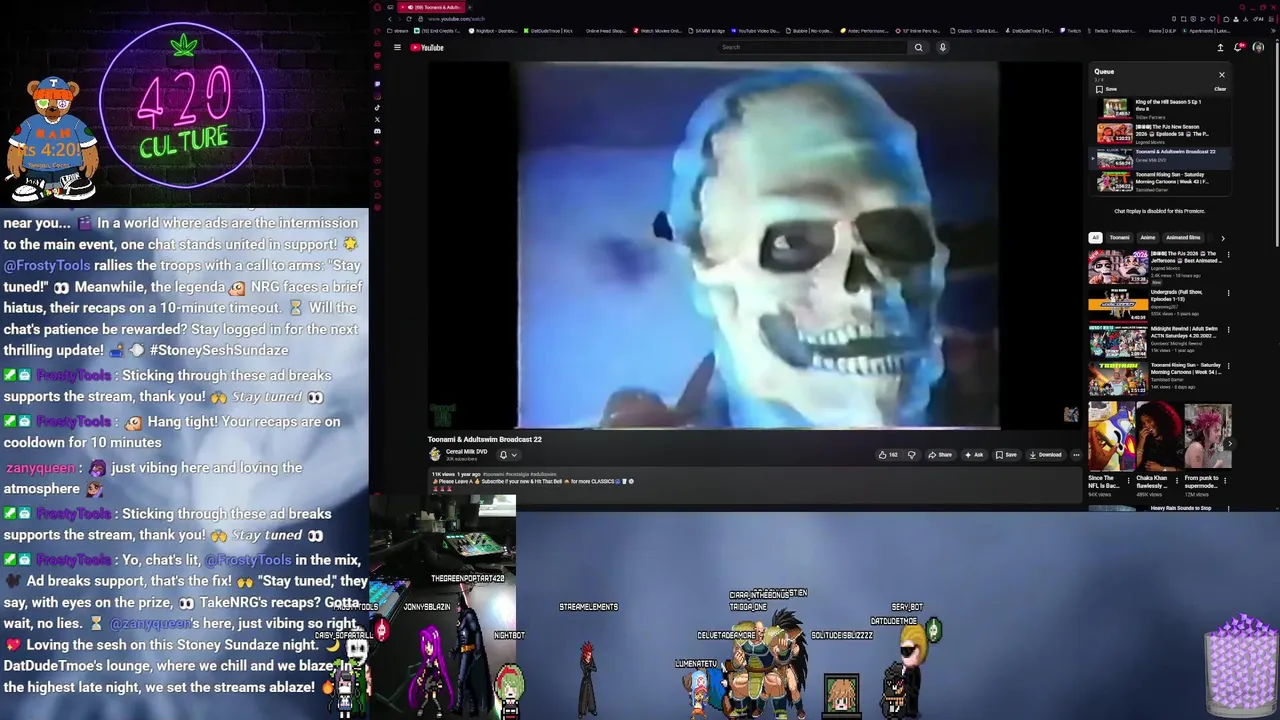Image resolution: width=1280 pixels, height=720 pixels.
Task: Click the YouTube search magnifier button
Action: click(918, 47)
